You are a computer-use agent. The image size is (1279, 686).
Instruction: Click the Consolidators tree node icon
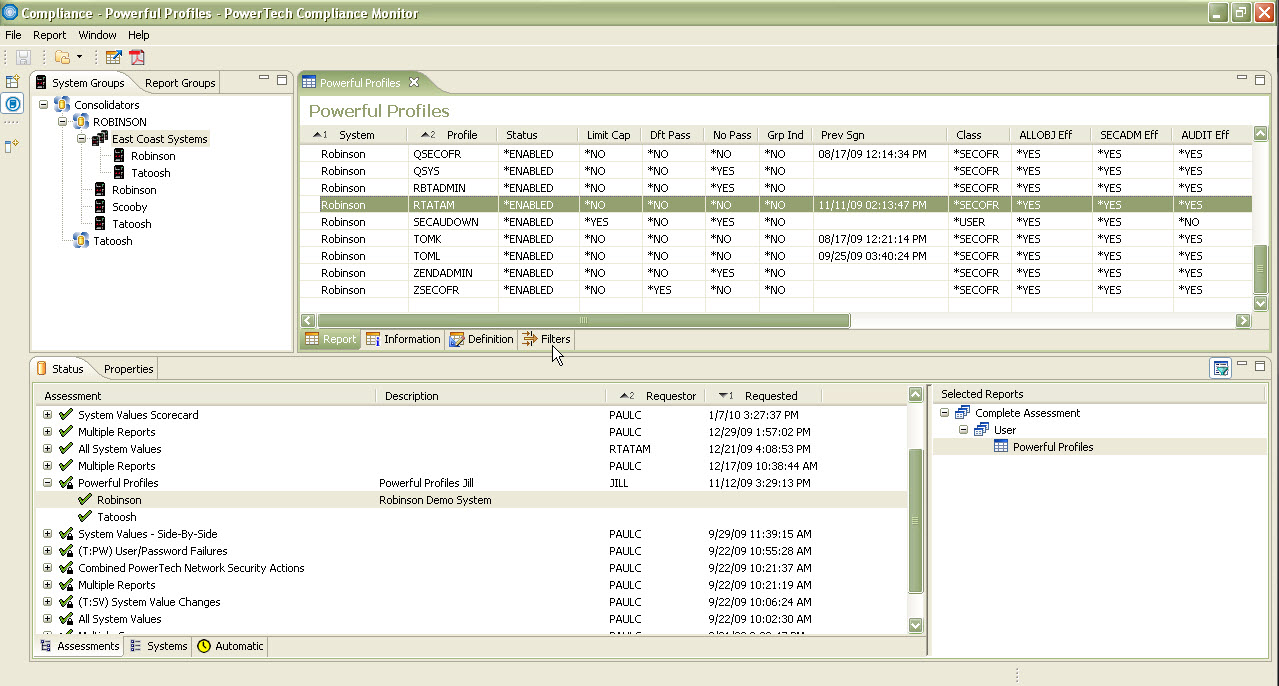coord(62,105)
